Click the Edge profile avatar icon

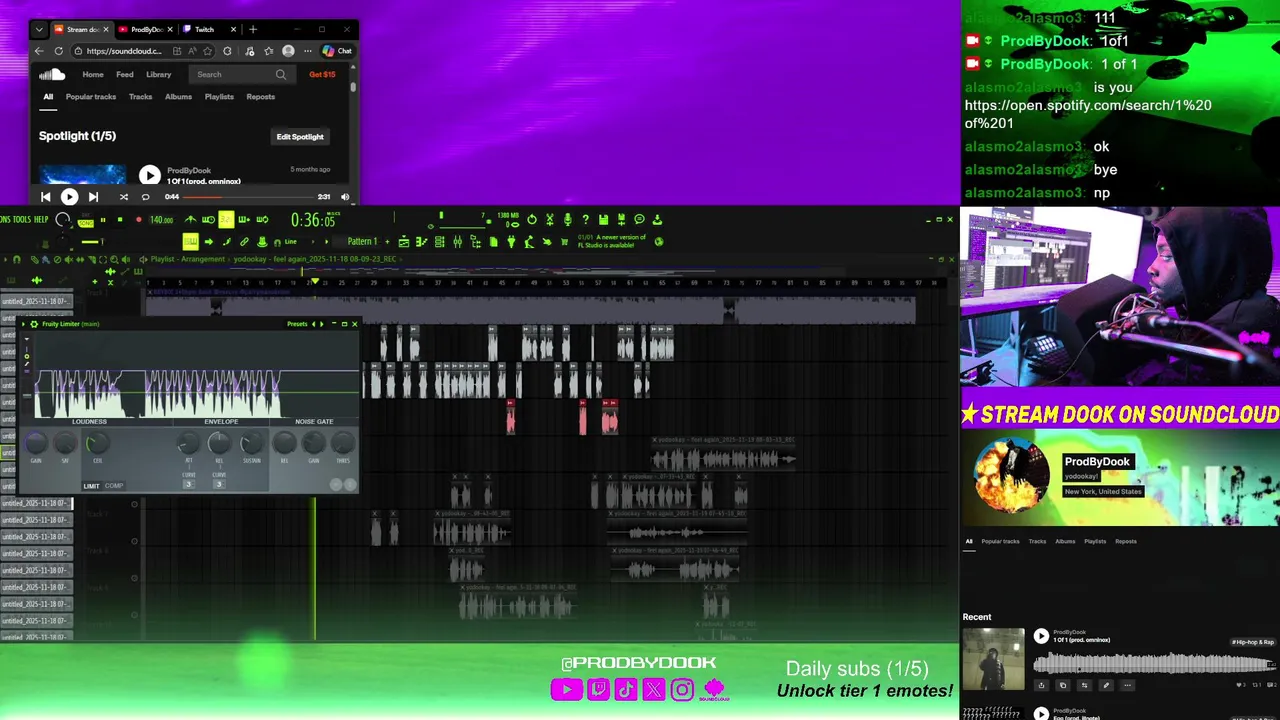[288, 51]
